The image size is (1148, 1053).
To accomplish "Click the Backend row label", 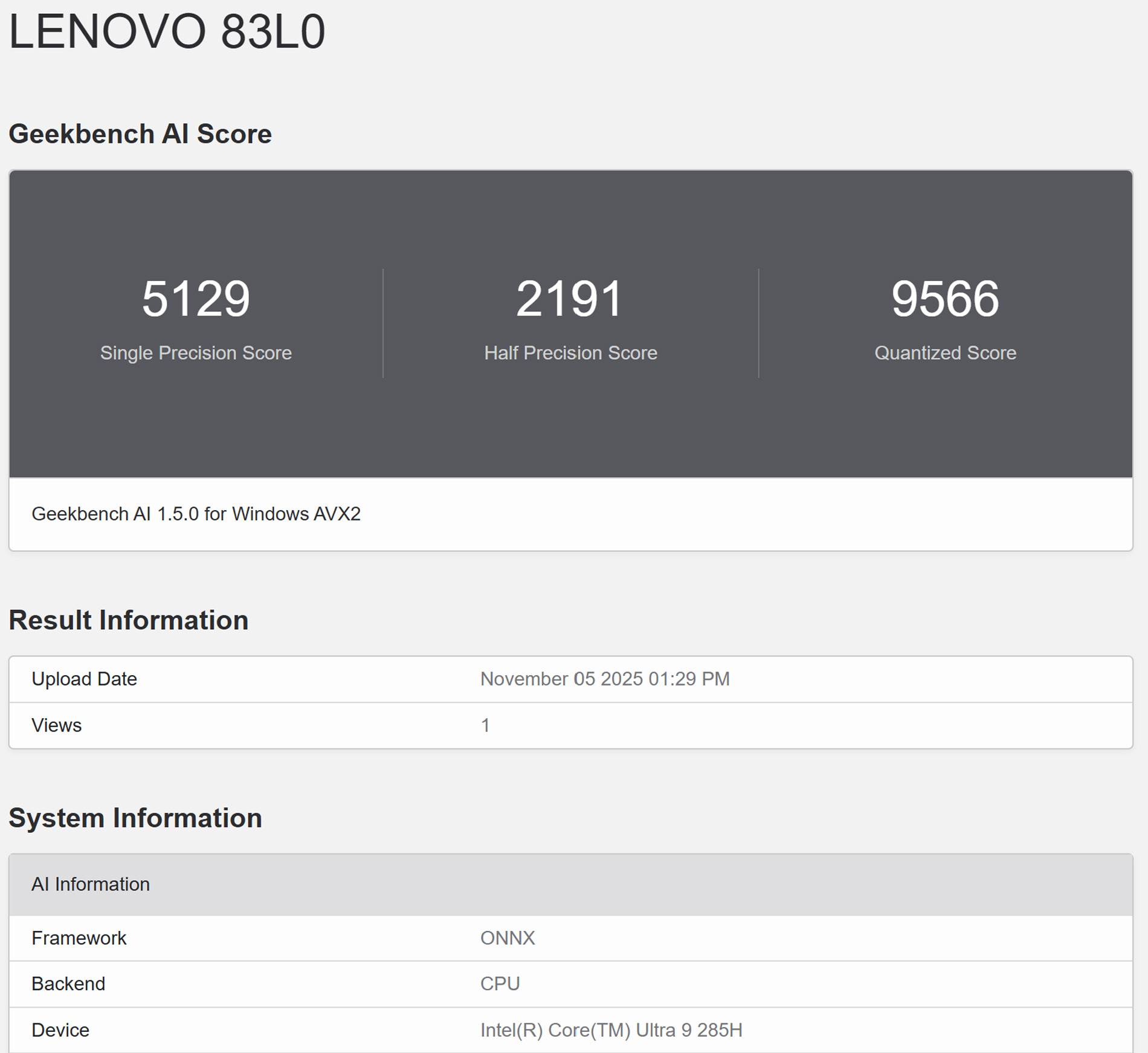I will pos(68,984).
